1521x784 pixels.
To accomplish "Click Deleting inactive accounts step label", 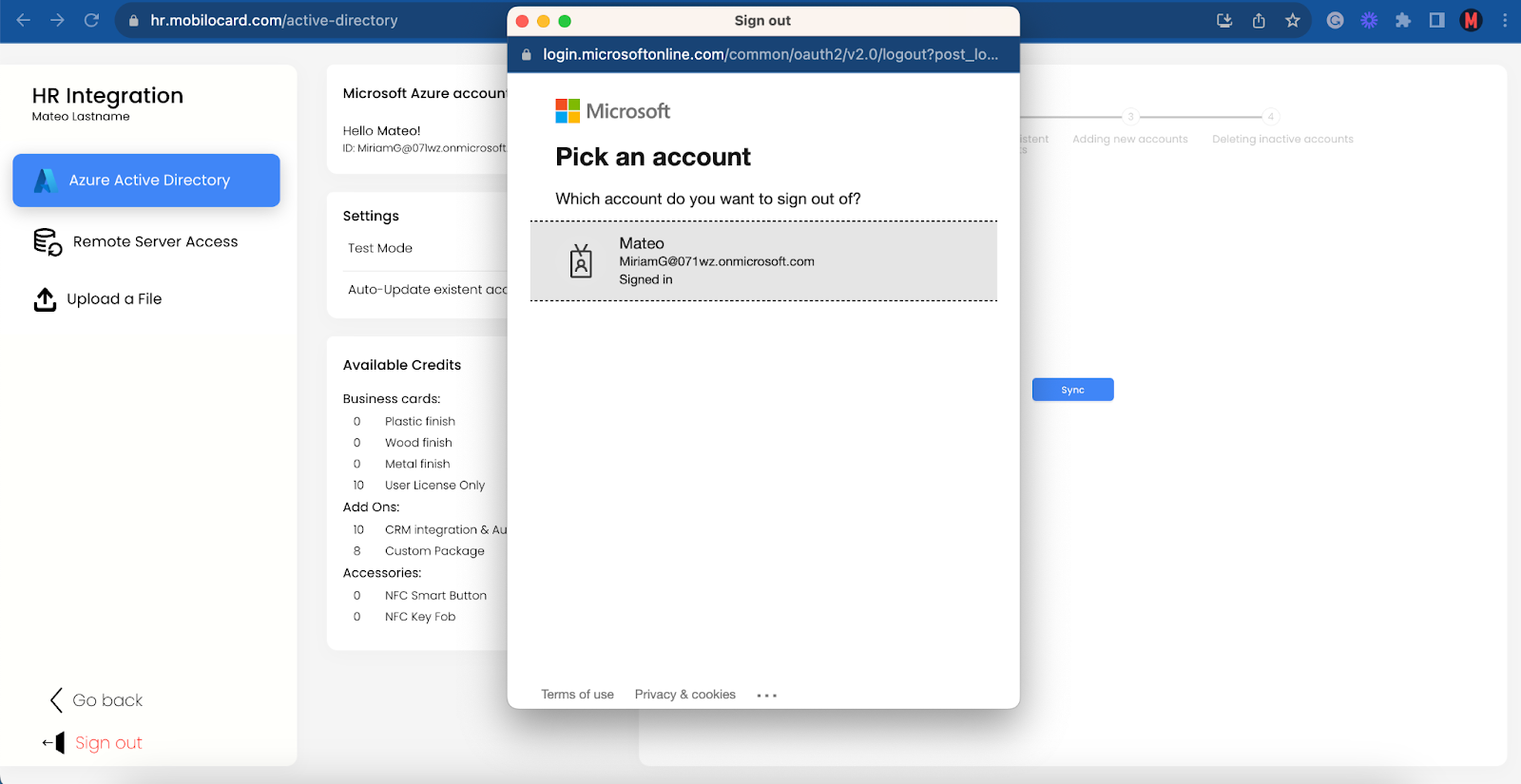I will coord(1282,139).
